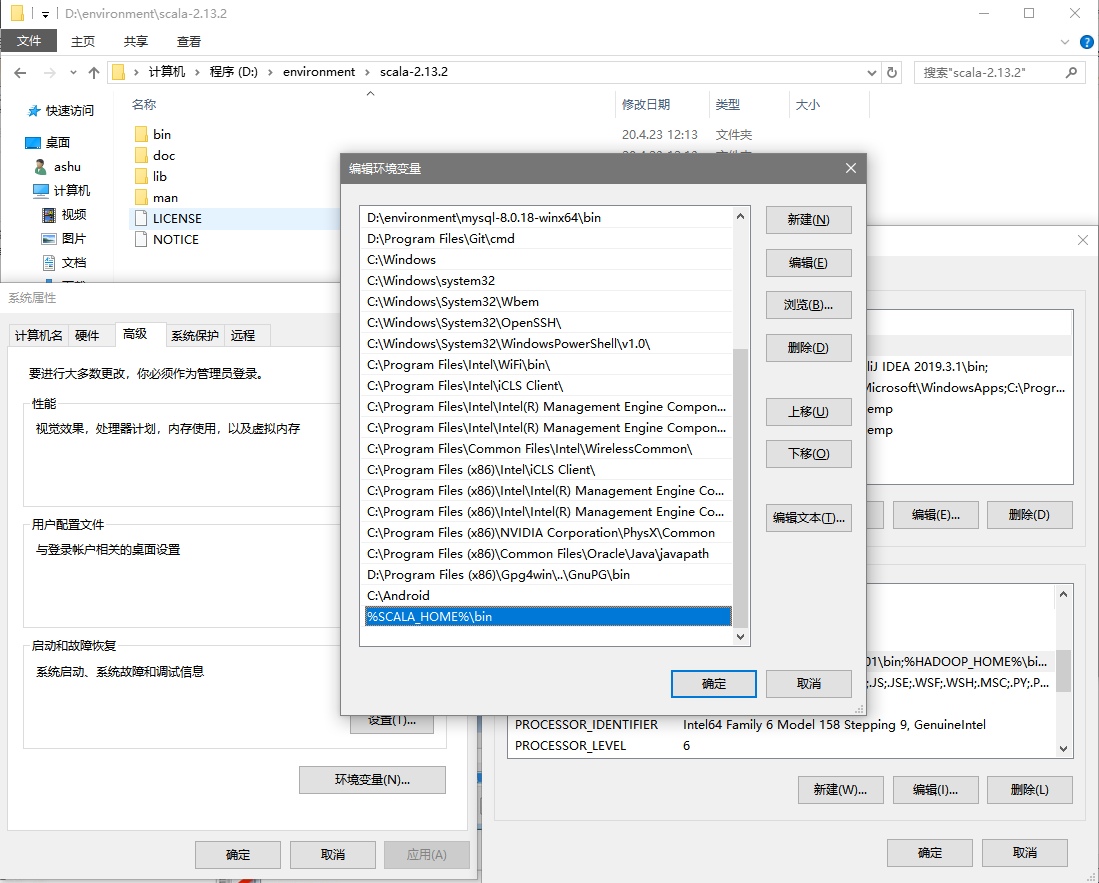Click 下移(O) to move the entry down
This screenshot has height=883, width=1099.
point(808,454)
